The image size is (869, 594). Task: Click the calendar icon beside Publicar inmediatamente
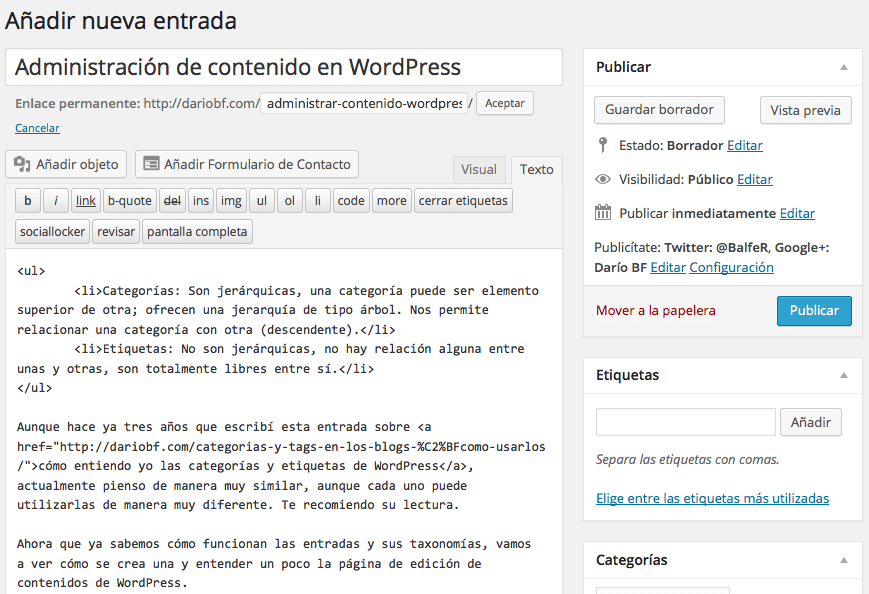pos(603,213)
